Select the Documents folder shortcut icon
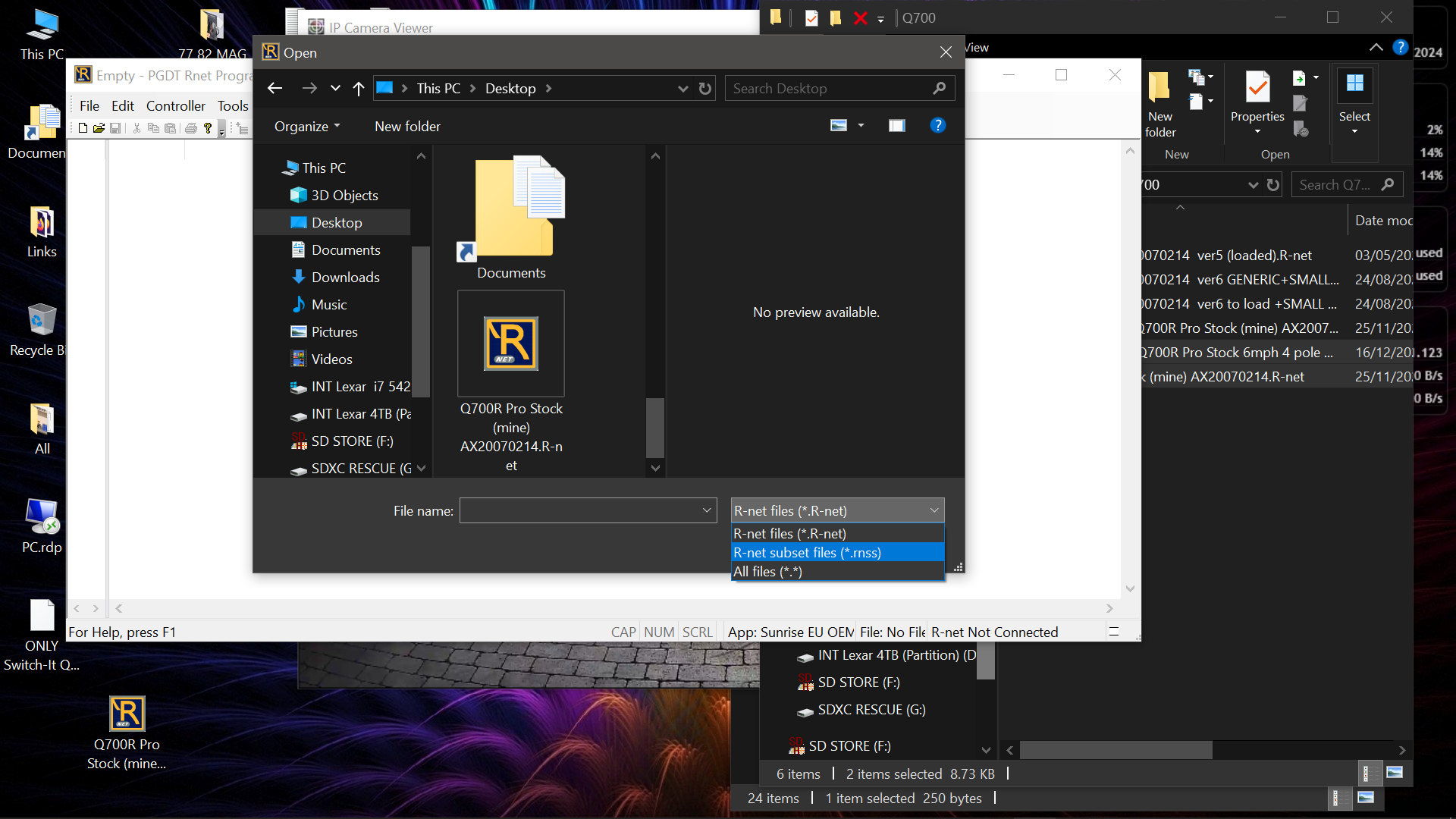The width and height of the screenshot is (1456, 819). coord(511,209)
